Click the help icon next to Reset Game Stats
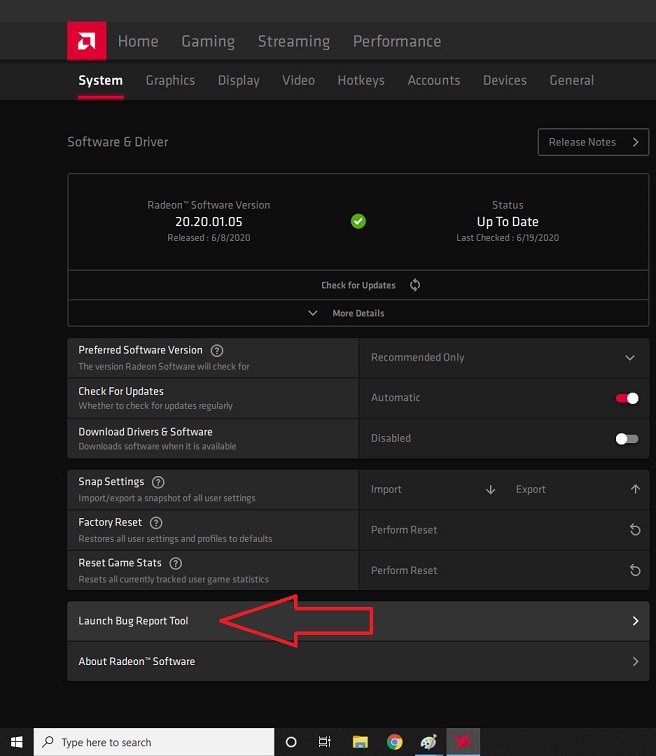 175,563
